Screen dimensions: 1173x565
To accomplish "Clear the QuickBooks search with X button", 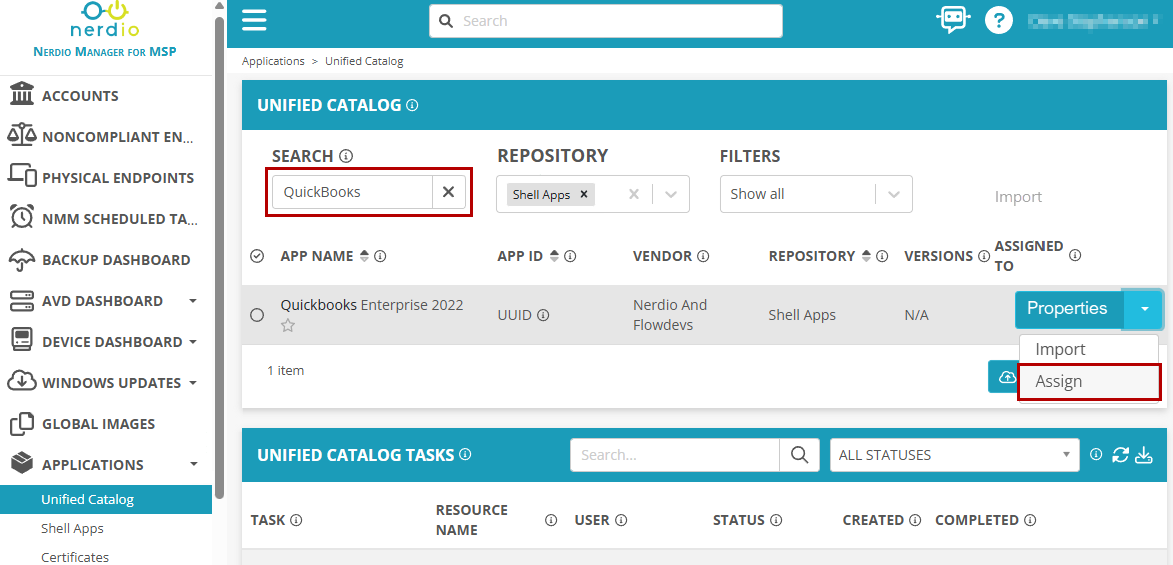I will click(x=448, y=192).
